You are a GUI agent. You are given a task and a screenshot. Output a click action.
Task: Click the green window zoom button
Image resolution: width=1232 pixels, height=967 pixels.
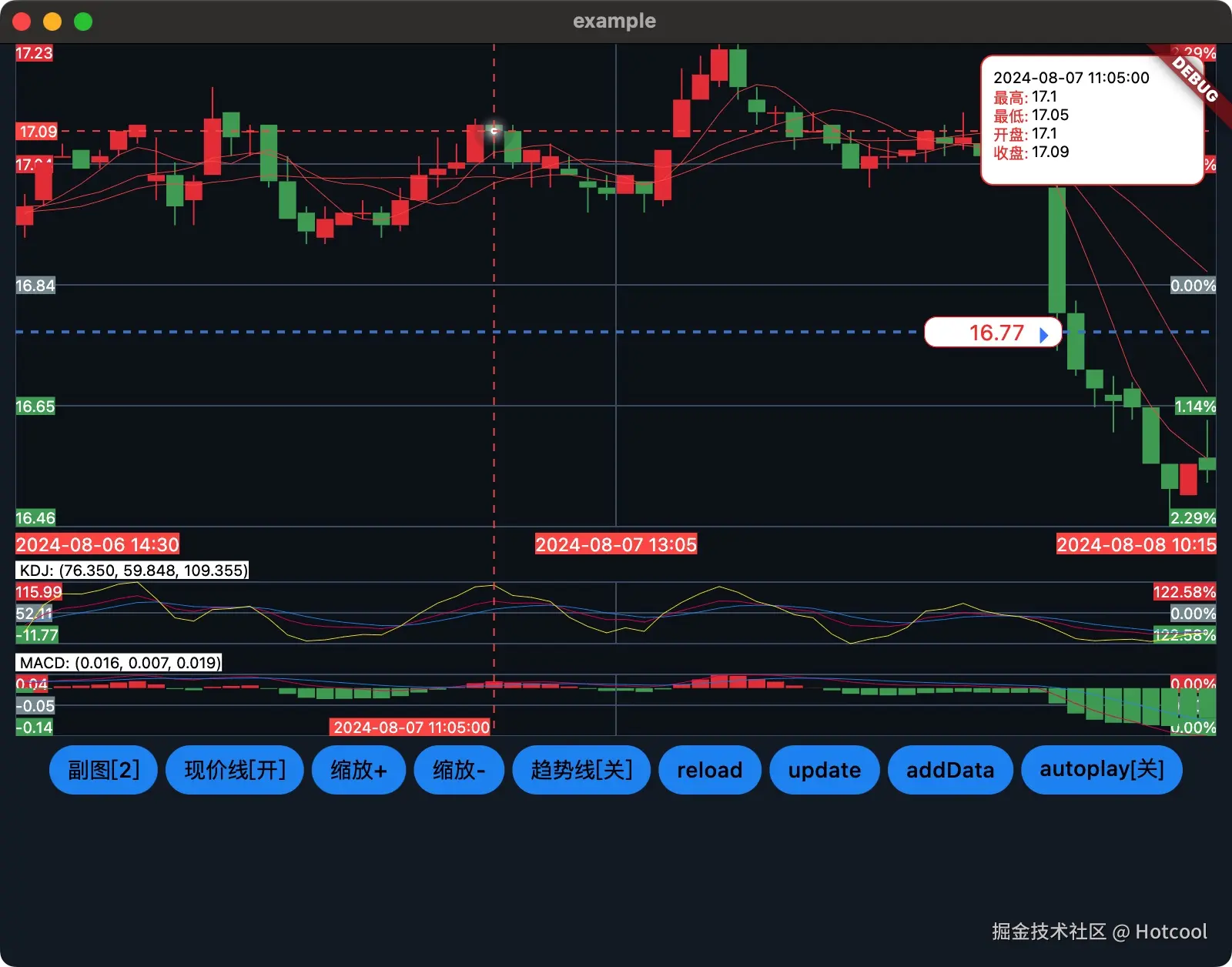point(83,22)
